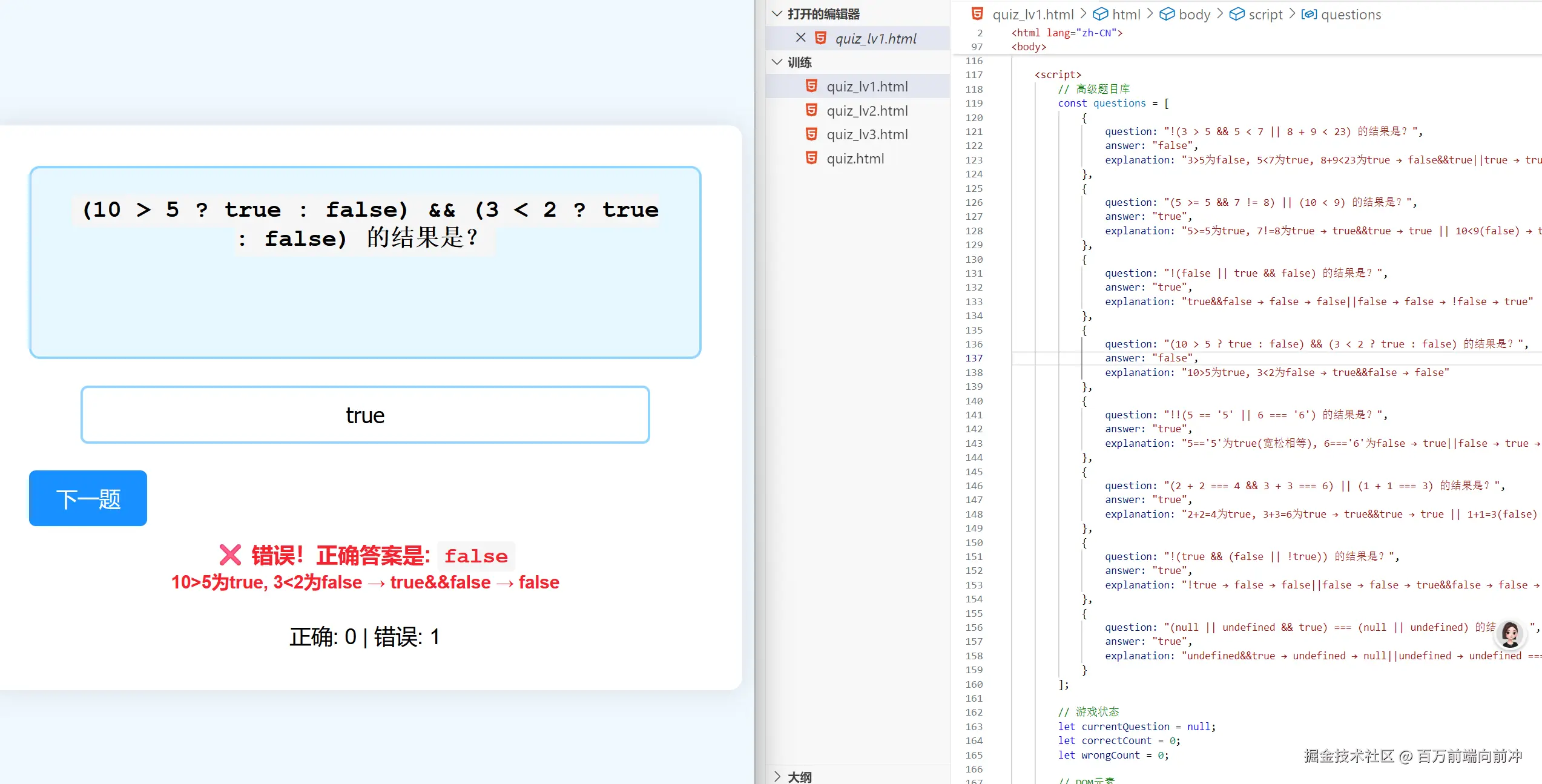The image size is (1542, 784).
Task: Click the answer input showing true
Action: point(364,415)
